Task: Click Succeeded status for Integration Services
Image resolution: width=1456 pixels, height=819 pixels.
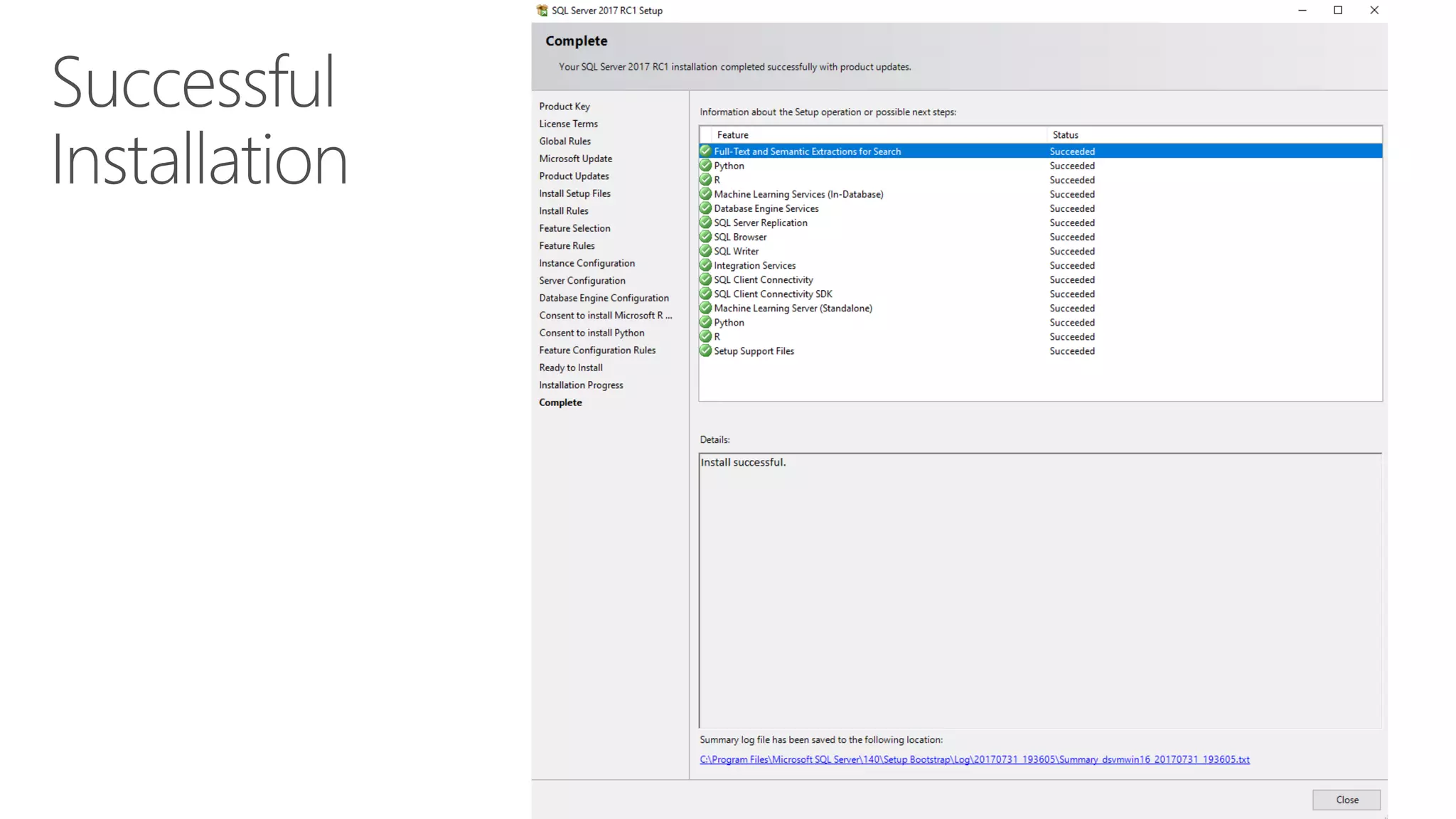Action: pyautogui.click(x=1072, y=265)
